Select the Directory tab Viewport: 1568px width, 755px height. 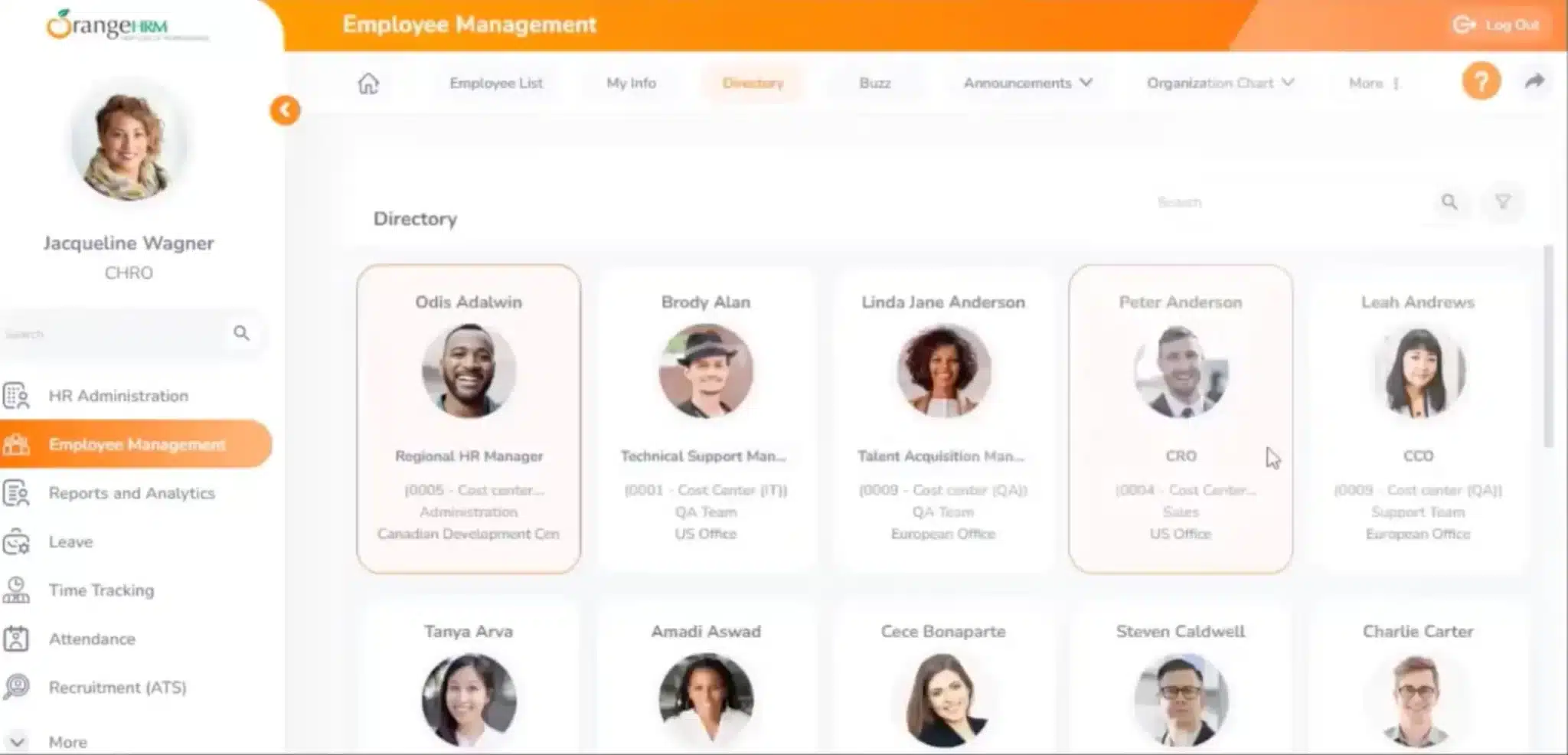coord(753,83)
